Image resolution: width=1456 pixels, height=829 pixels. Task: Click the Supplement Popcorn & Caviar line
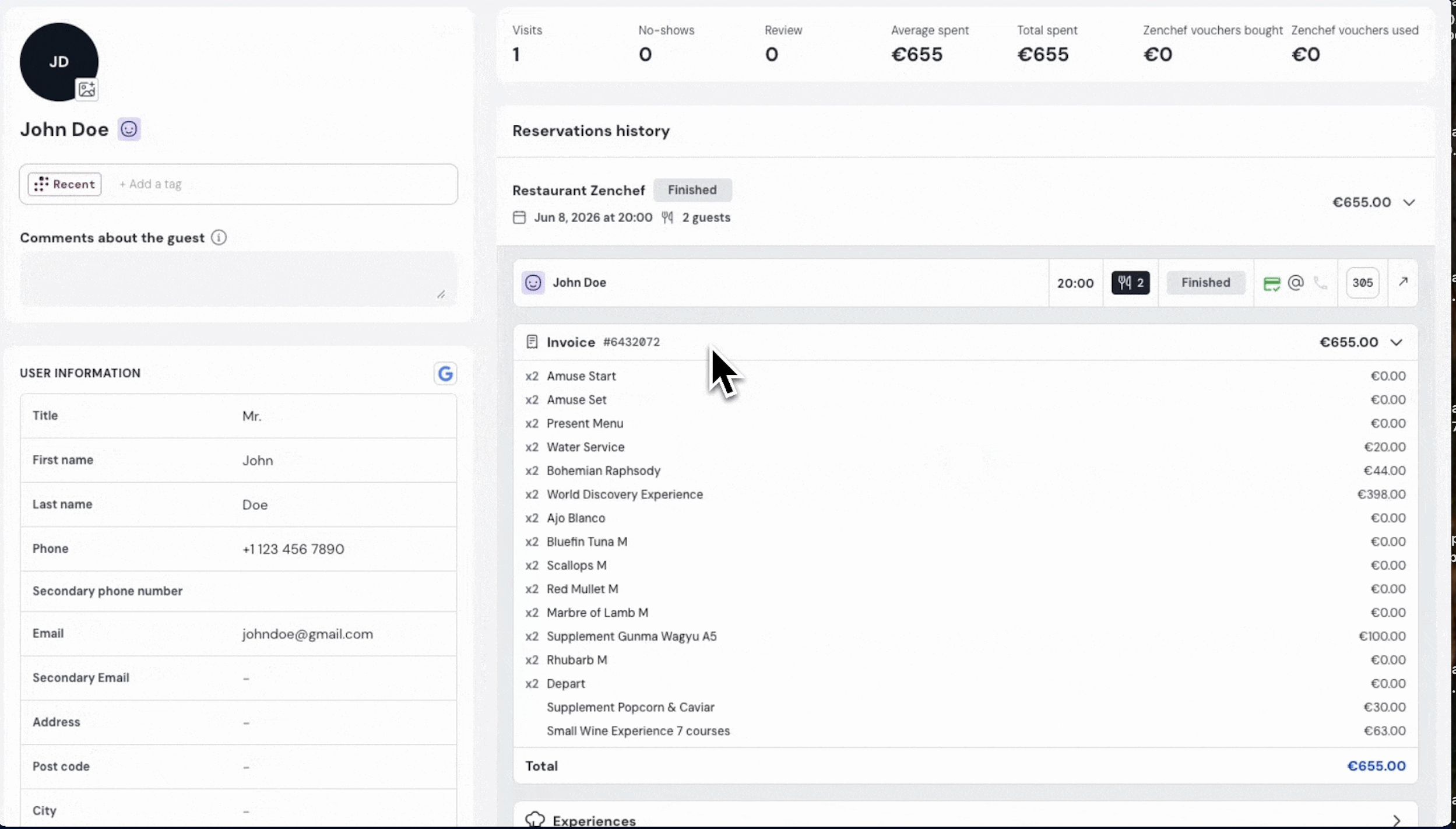[x=965, y=707]
